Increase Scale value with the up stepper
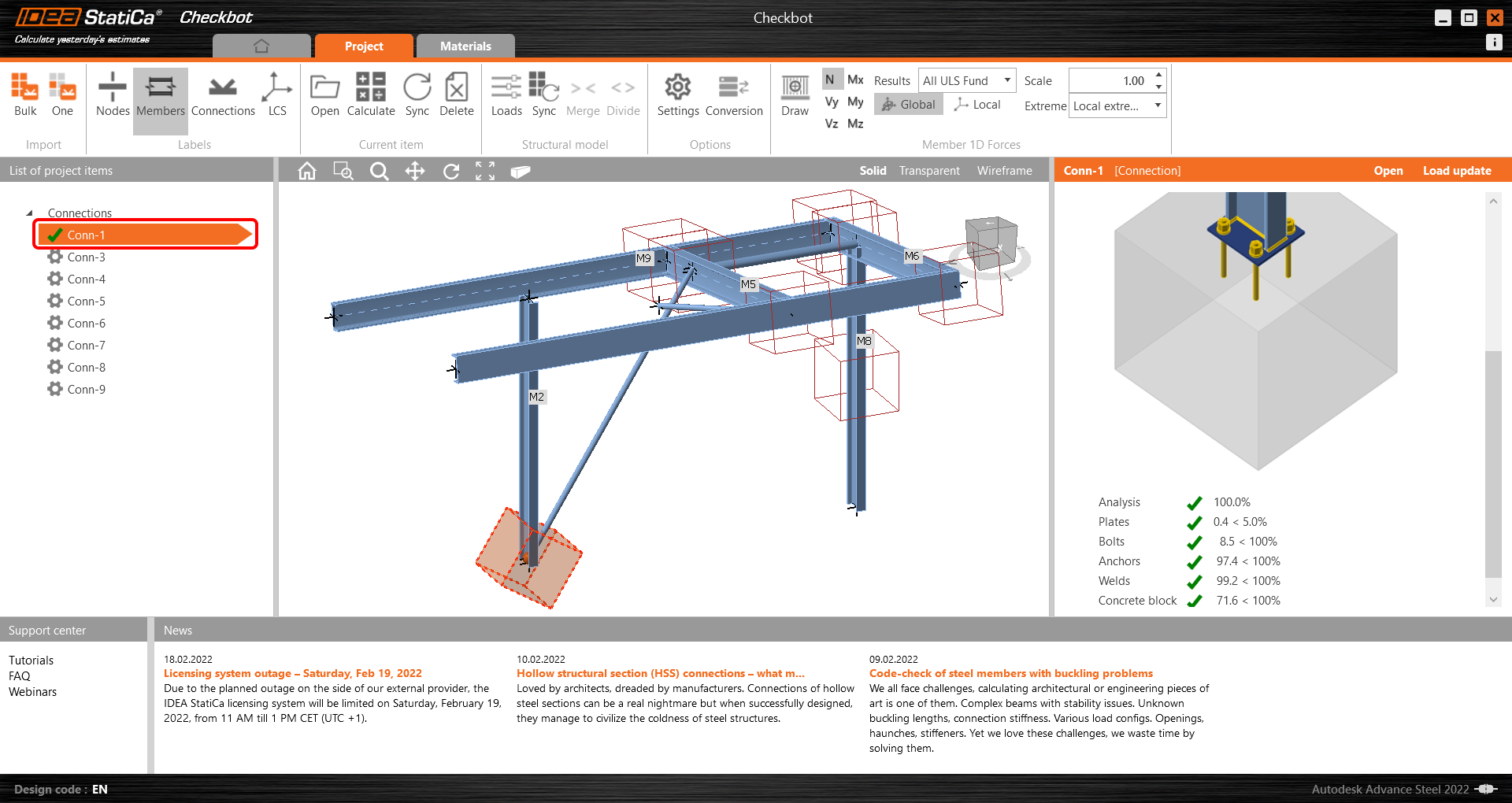The image size is (1512, 803). tap(1158, 75)
